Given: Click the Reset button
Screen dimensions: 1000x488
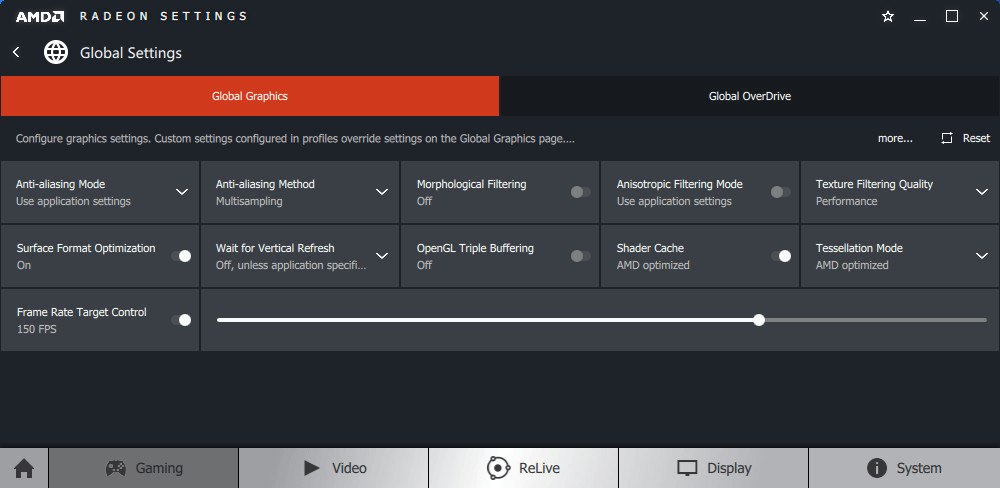Looking at the screenshot, I should click(966, 138).
